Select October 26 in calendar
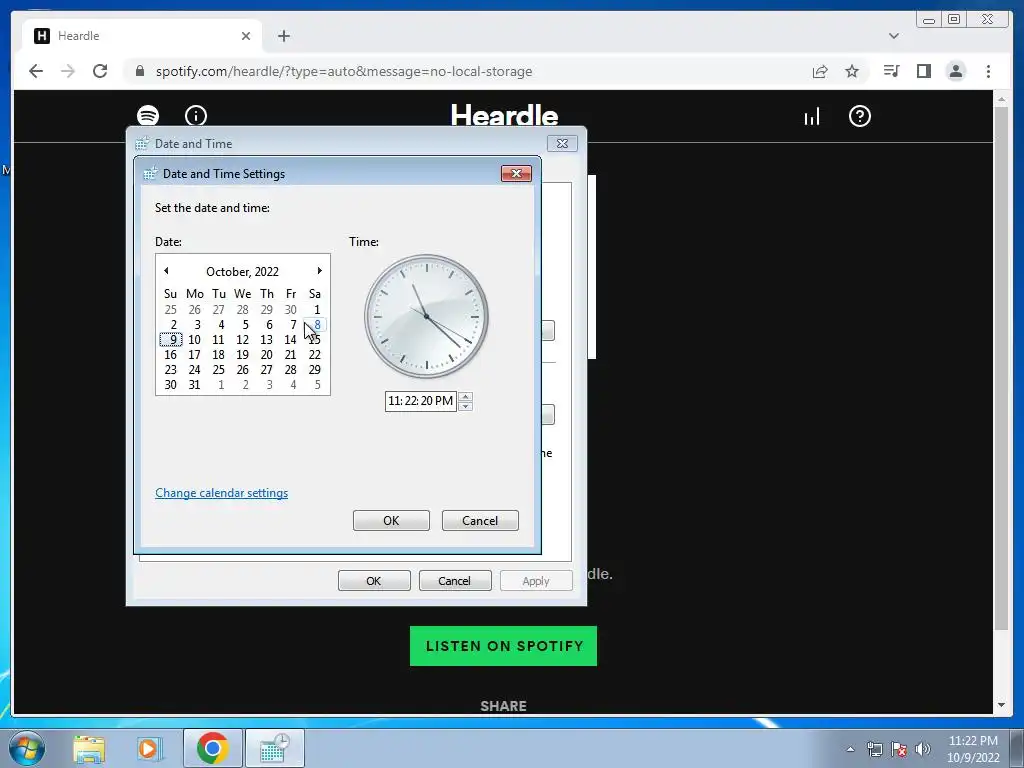 (242, 370)
